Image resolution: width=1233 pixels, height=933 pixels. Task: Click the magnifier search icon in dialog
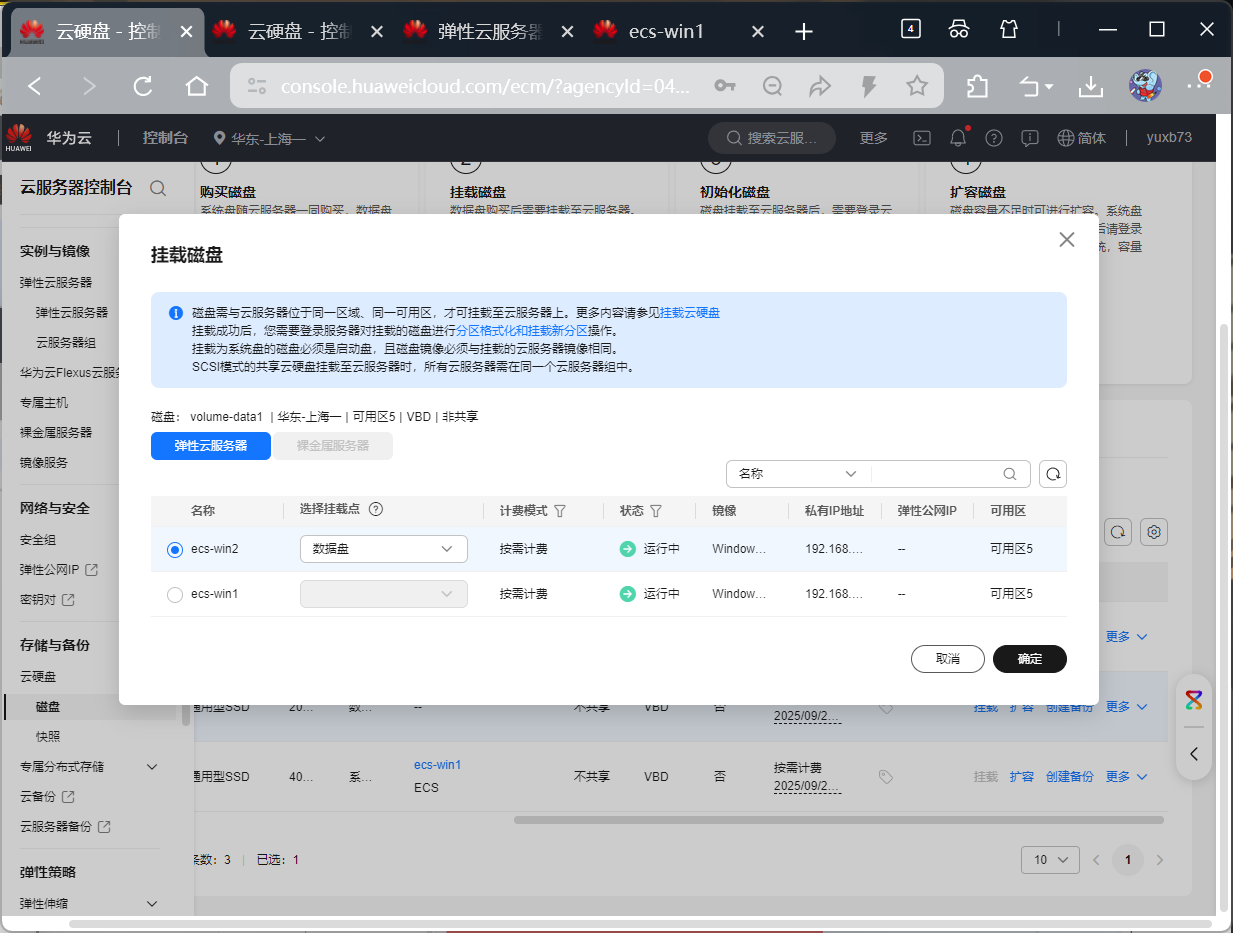[1011, 474]
